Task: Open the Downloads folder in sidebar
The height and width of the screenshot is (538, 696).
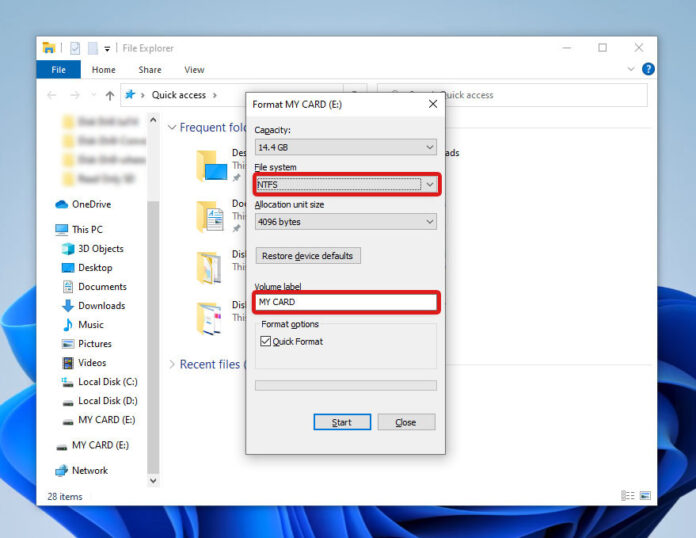Action: 101,306
